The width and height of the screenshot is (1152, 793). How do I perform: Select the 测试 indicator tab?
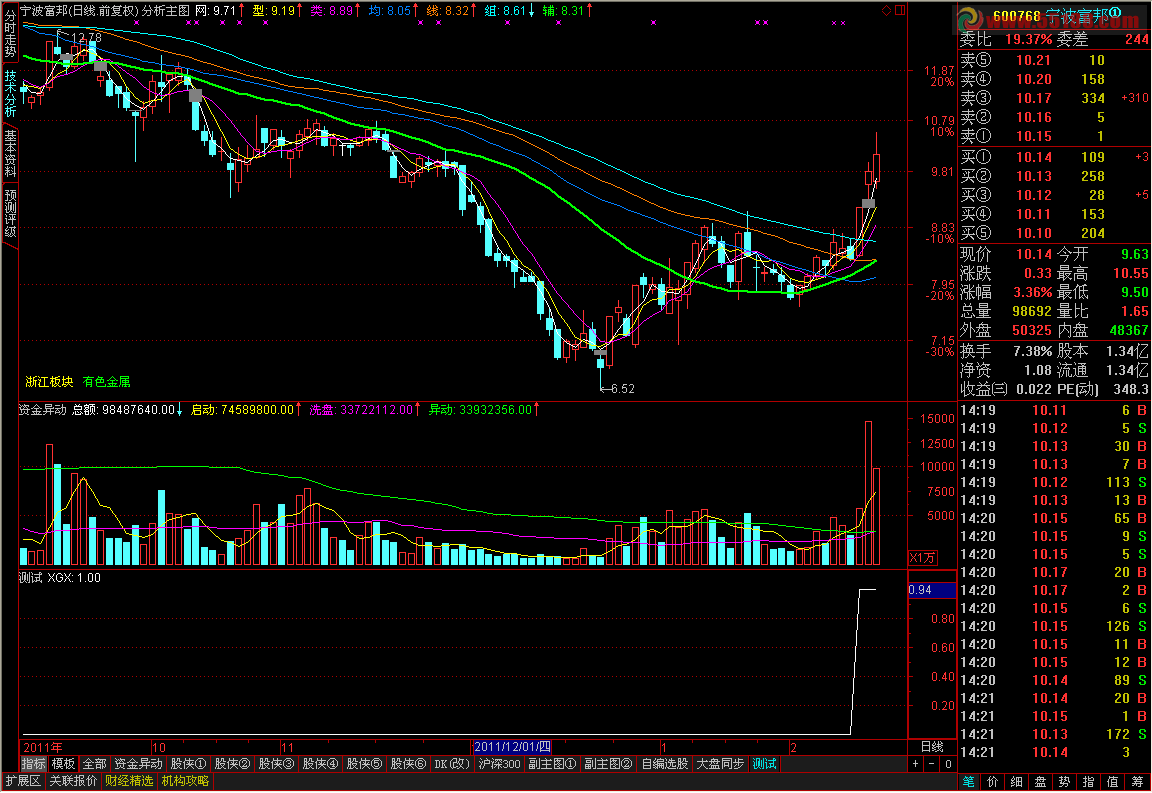click(764, 764)
